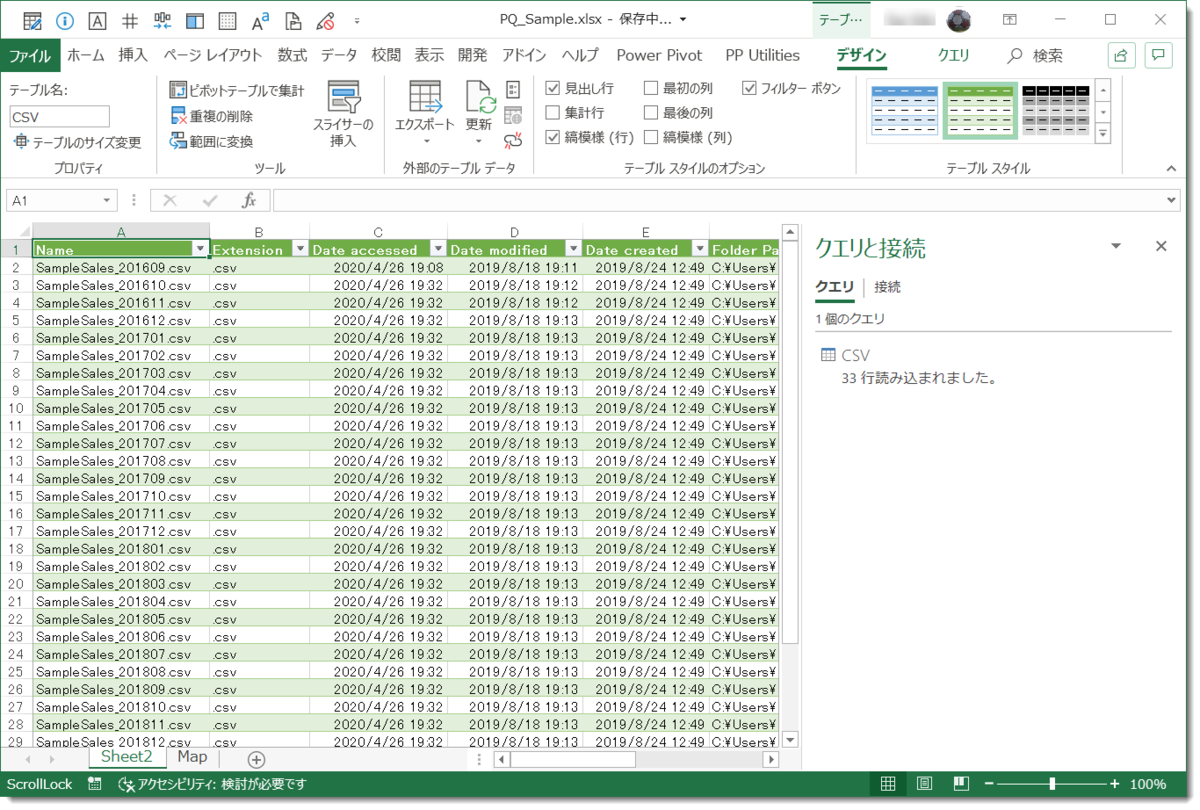Add a new worksheet with the plus button

pos(255,758)
